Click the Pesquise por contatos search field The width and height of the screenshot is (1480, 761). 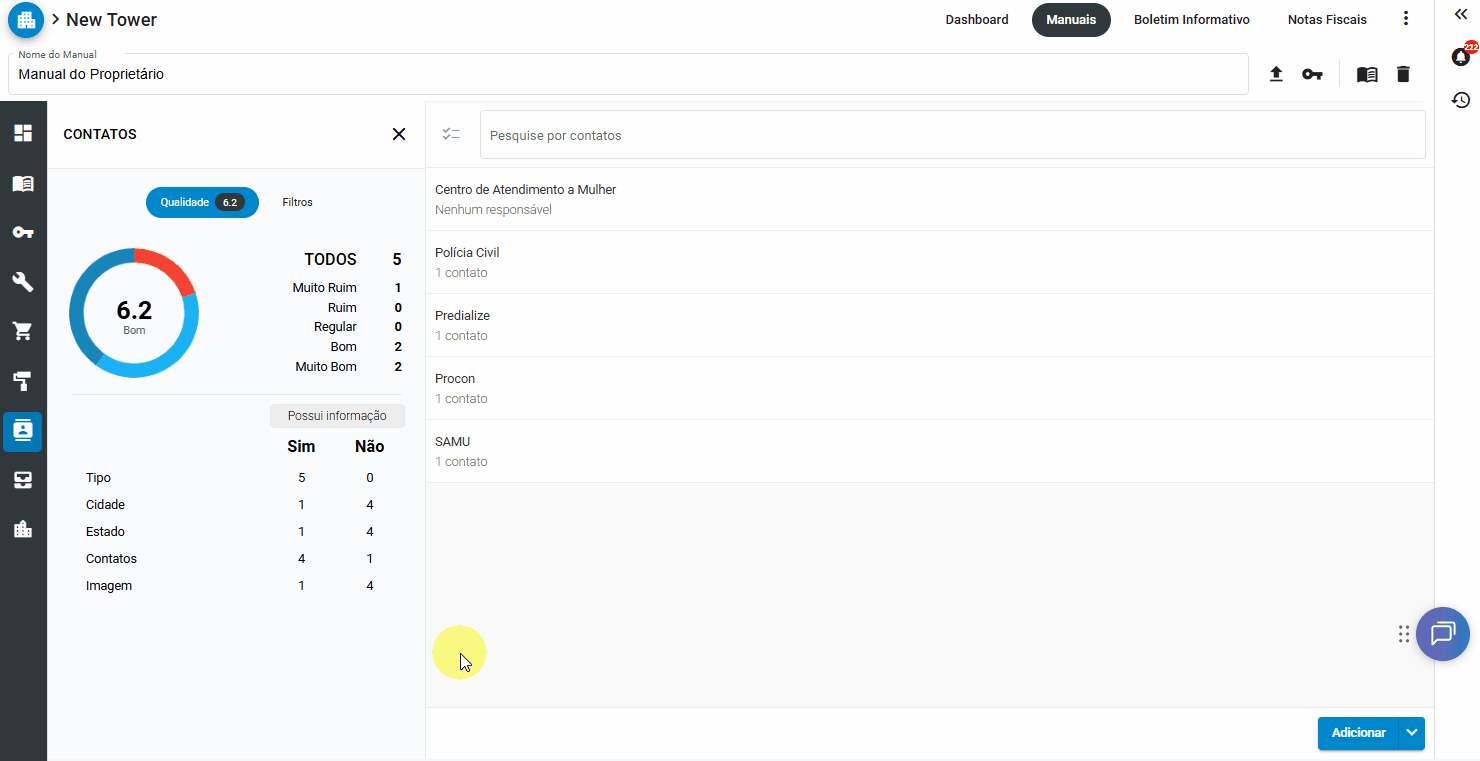pos(952,135)
